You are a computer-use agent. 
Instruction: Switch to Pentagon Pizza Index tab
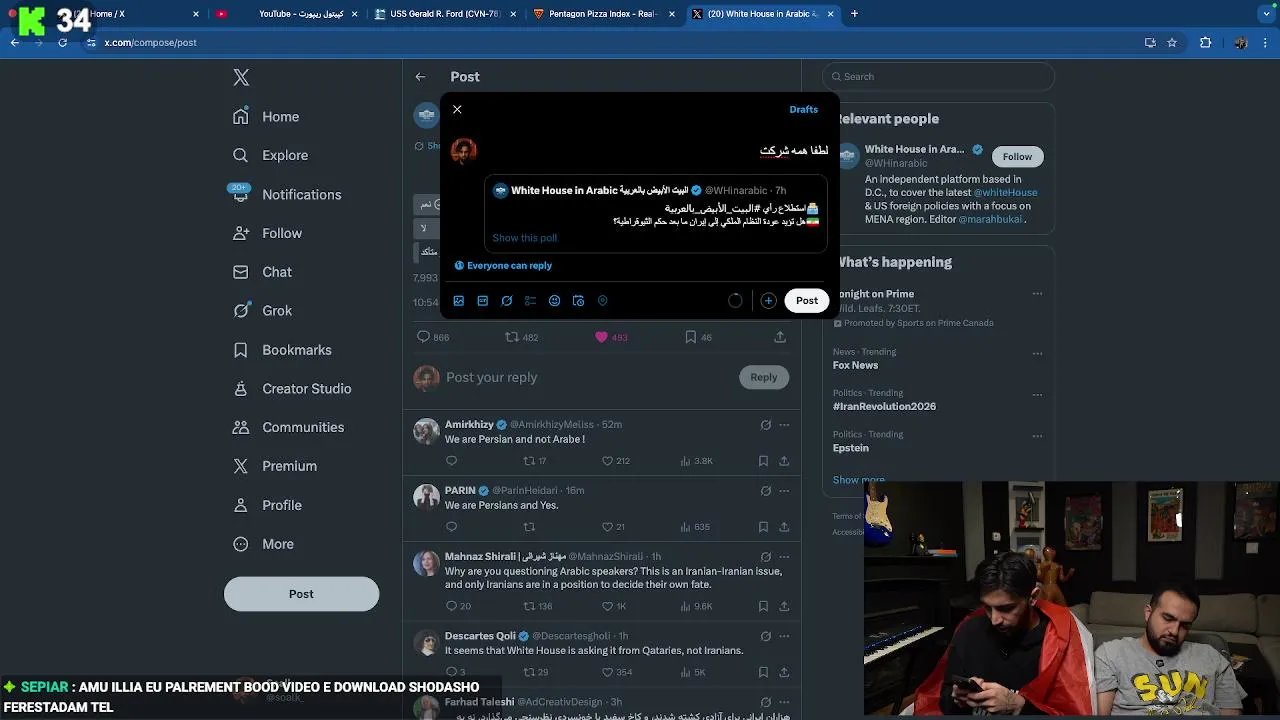click(602, 14)
